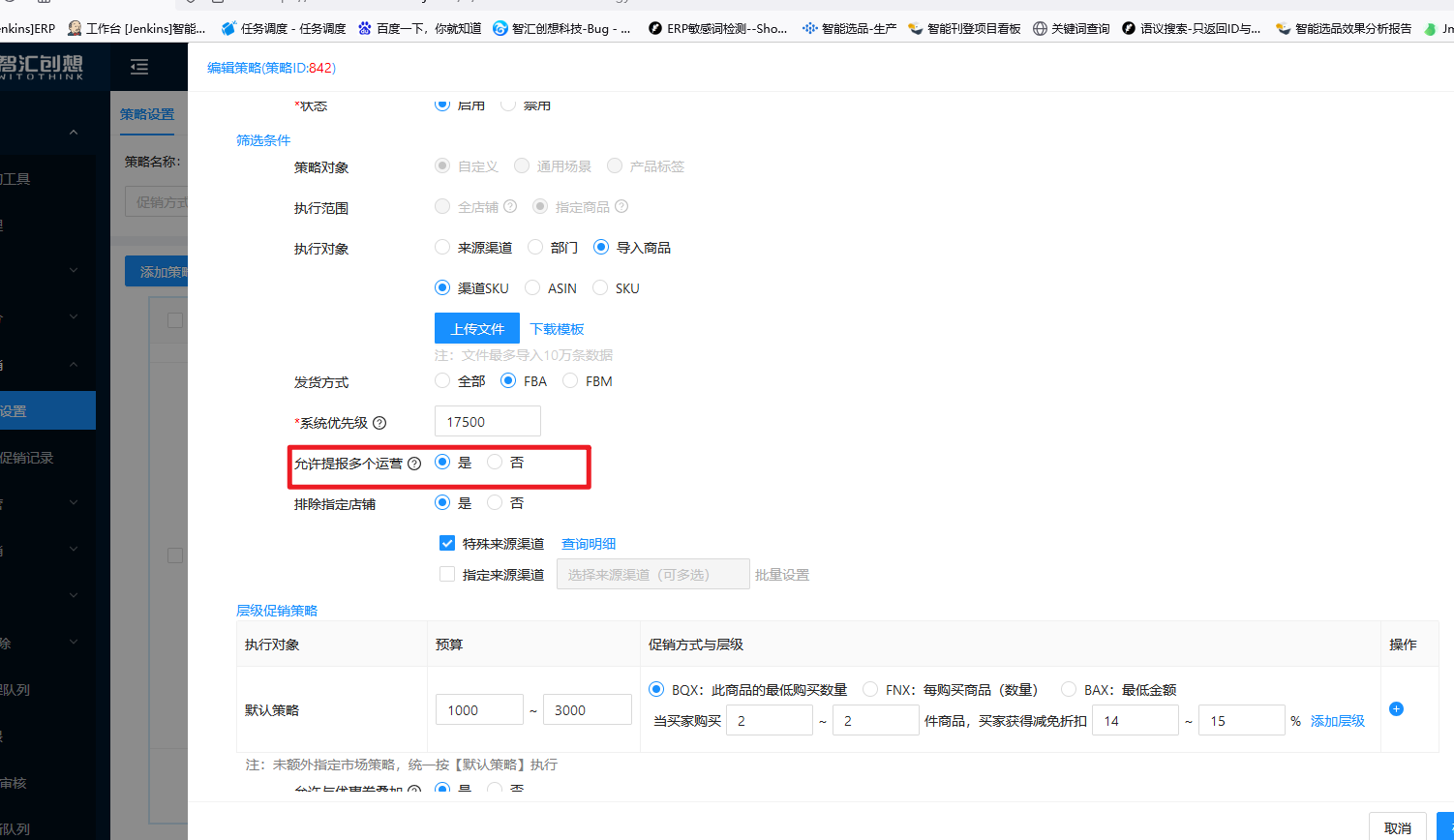Select the 部门 radio option
The width and height of the screenshot is (1454, 840).
coord(535,248)
